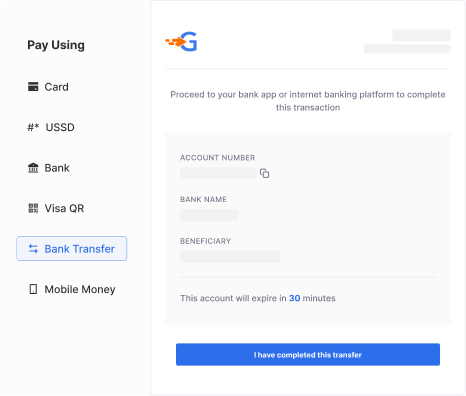Click the QR code icon
The image size is (466, 396).
[33, 208]
